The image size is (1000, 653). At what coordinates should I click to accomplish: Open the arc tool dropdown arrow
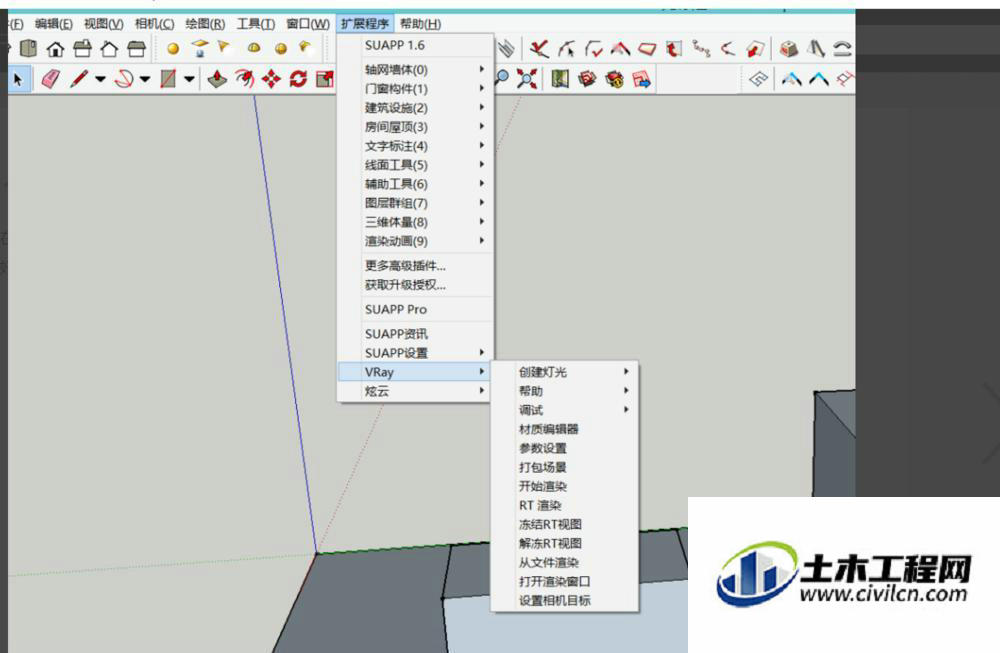145,79
